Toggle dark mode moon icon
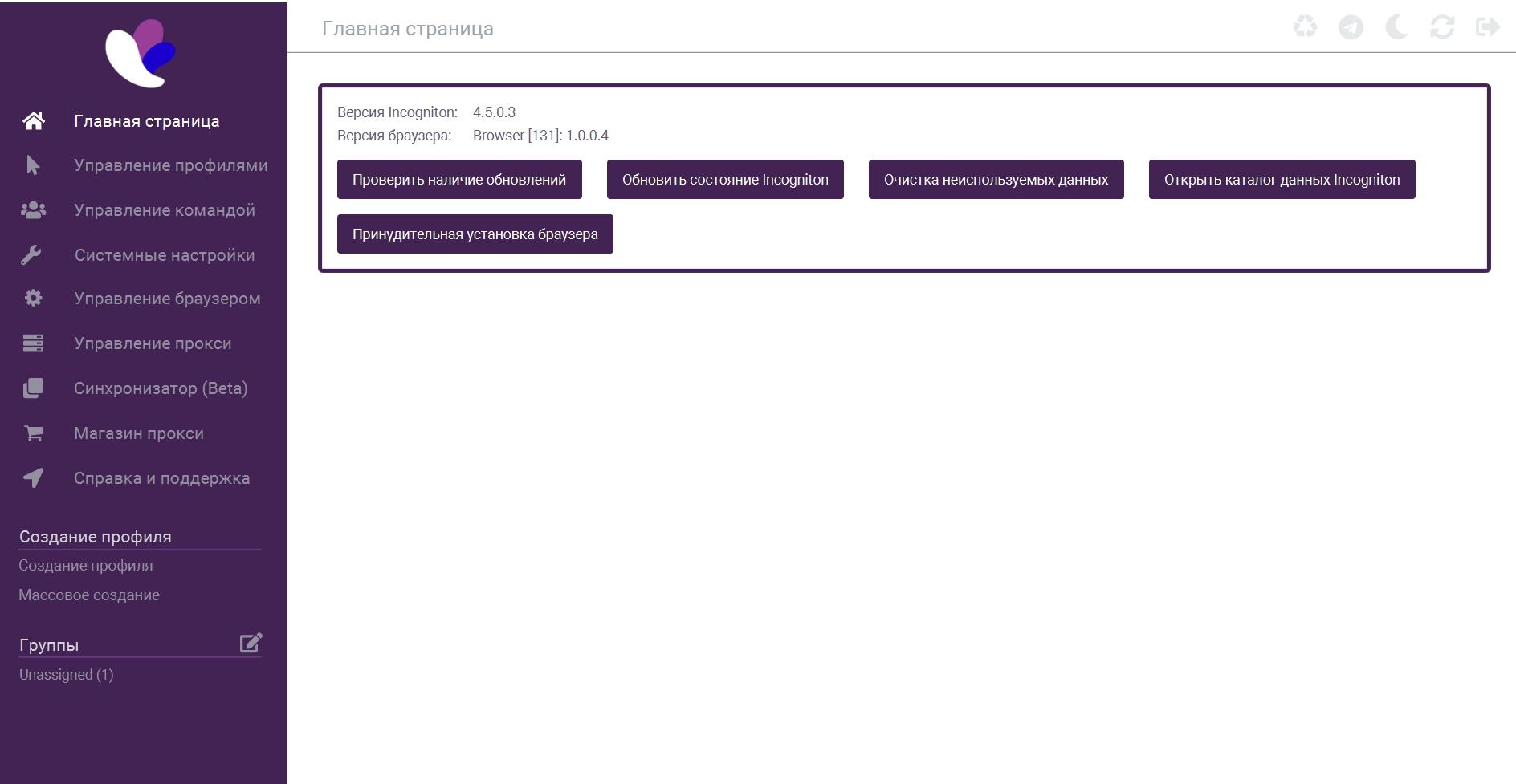1516x784 pixels. 1396,27
